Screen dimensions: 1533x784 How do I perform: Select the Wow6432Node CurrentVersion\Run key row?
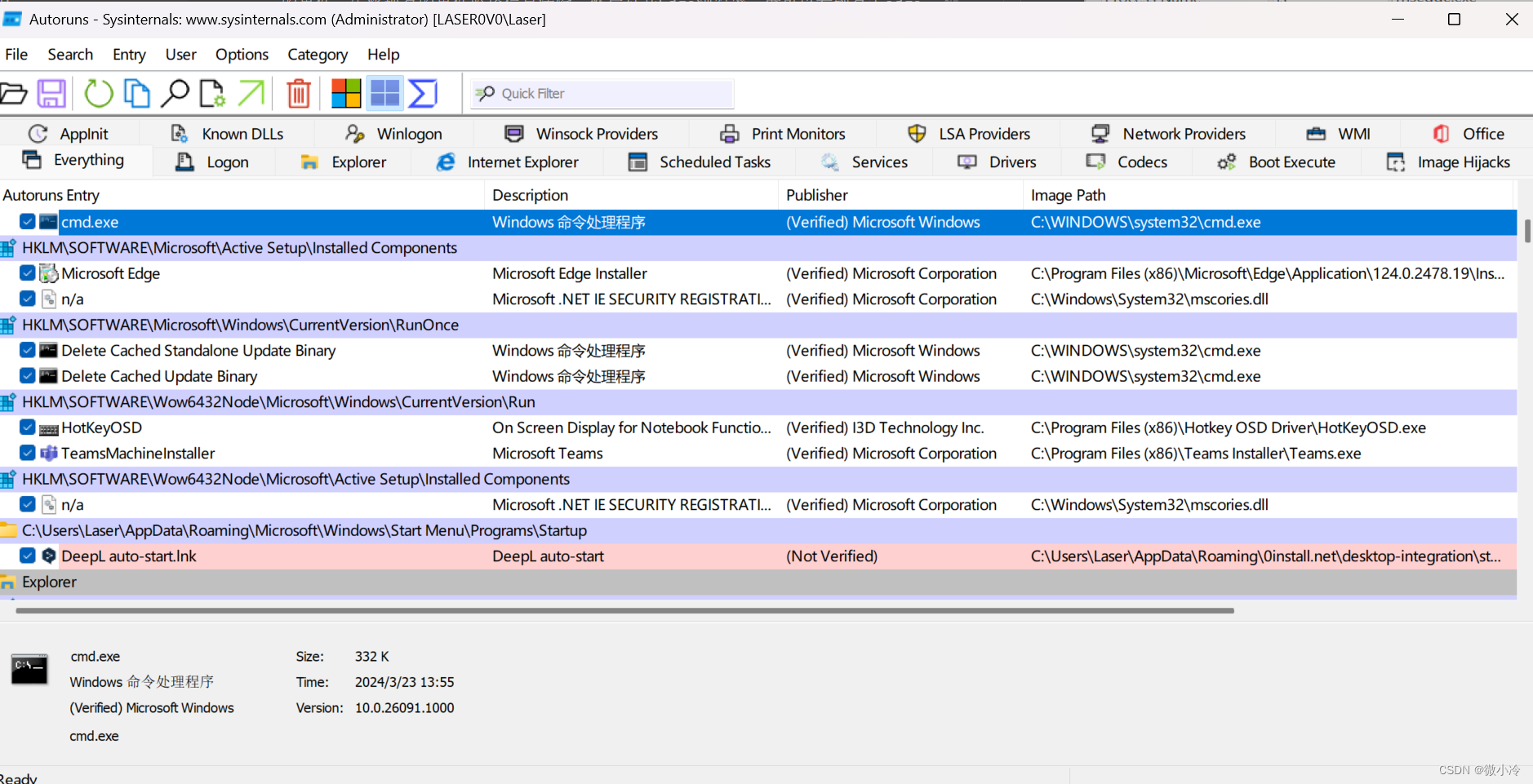click(758, 402)
